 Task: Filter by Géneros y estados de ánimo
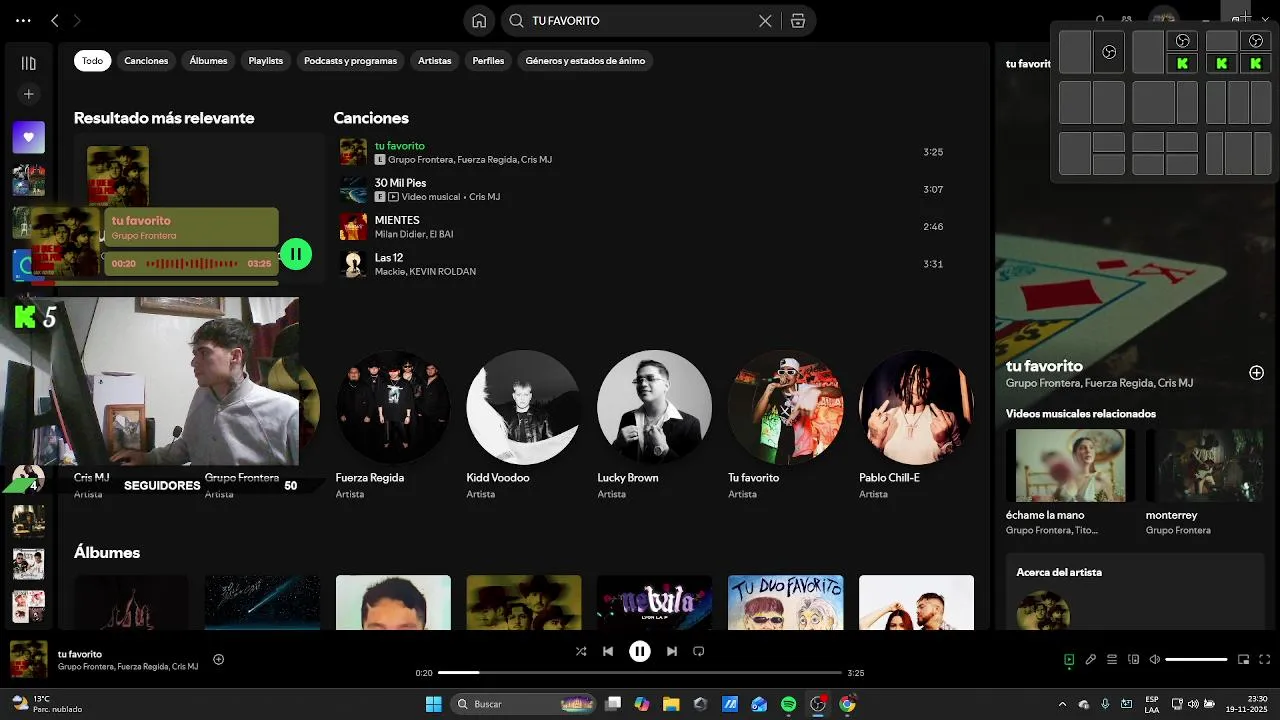click(585, 61)
